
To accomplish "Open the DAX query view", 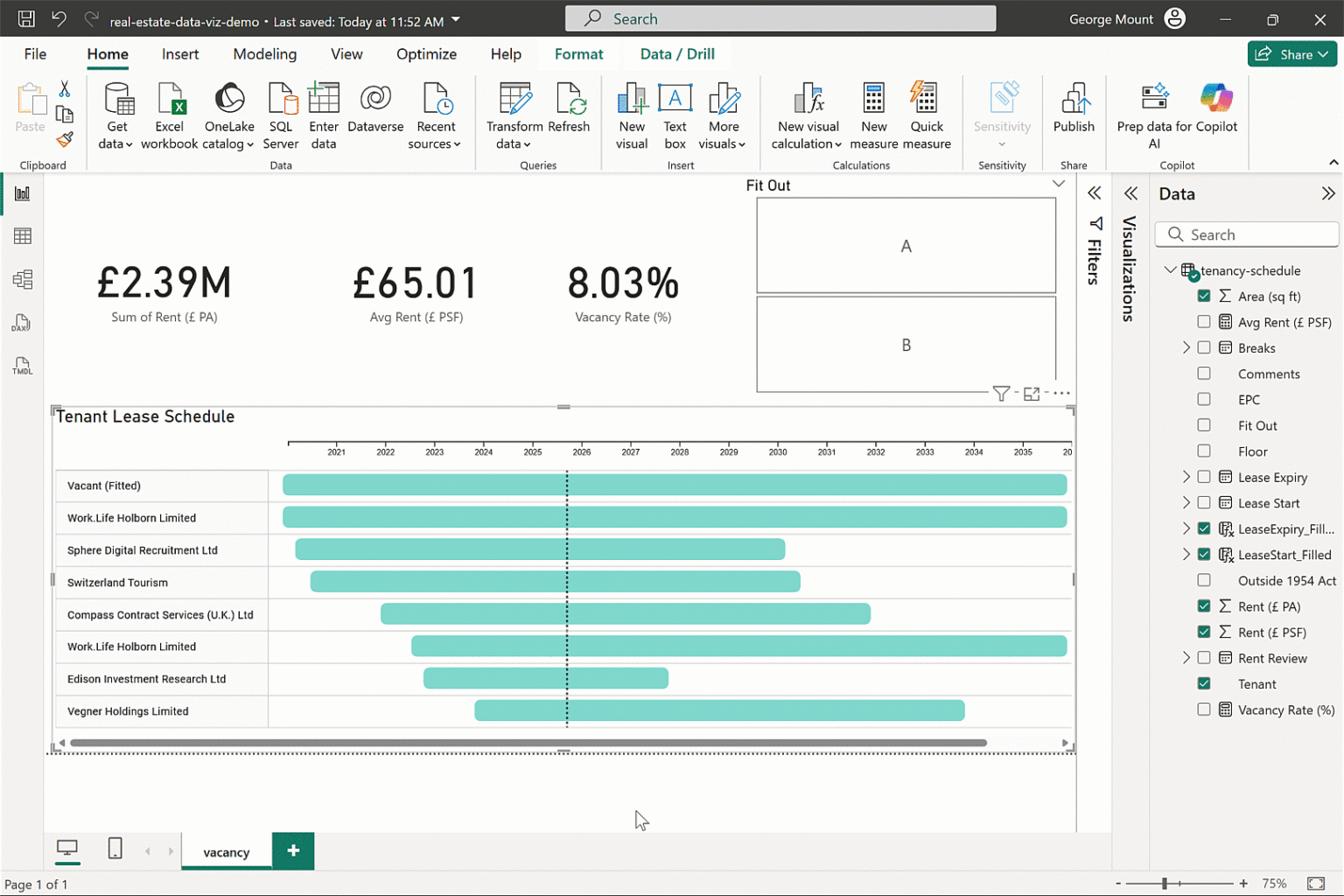I will pos(23,323).
